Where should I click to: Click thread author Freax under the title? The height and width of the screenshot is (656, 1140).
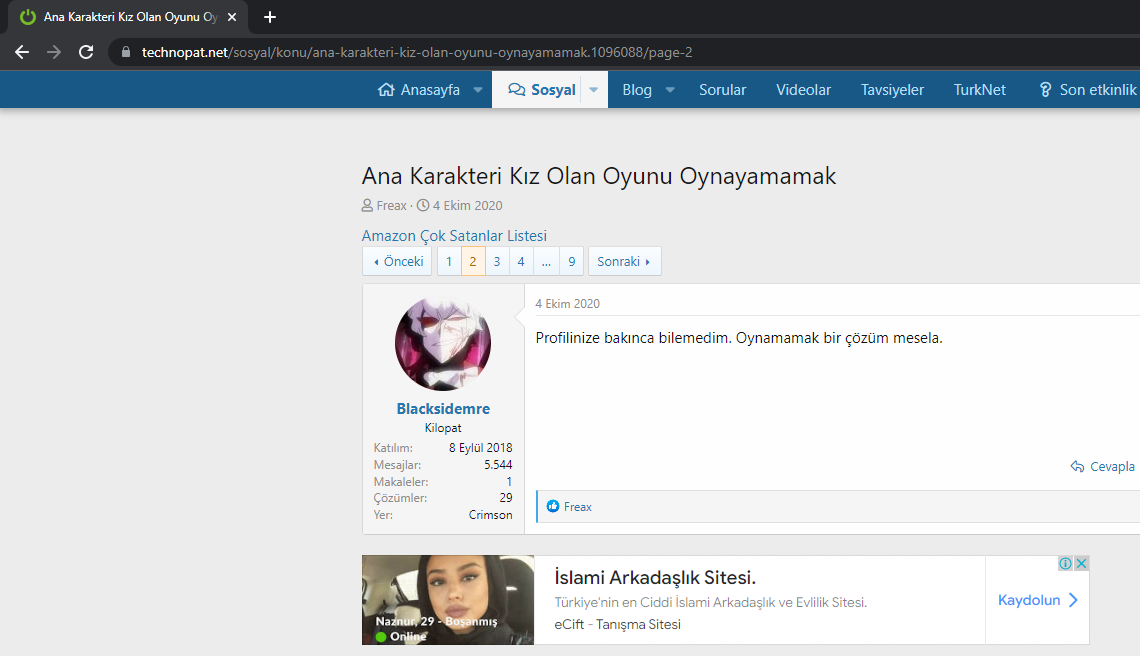(x=391, y=206)
